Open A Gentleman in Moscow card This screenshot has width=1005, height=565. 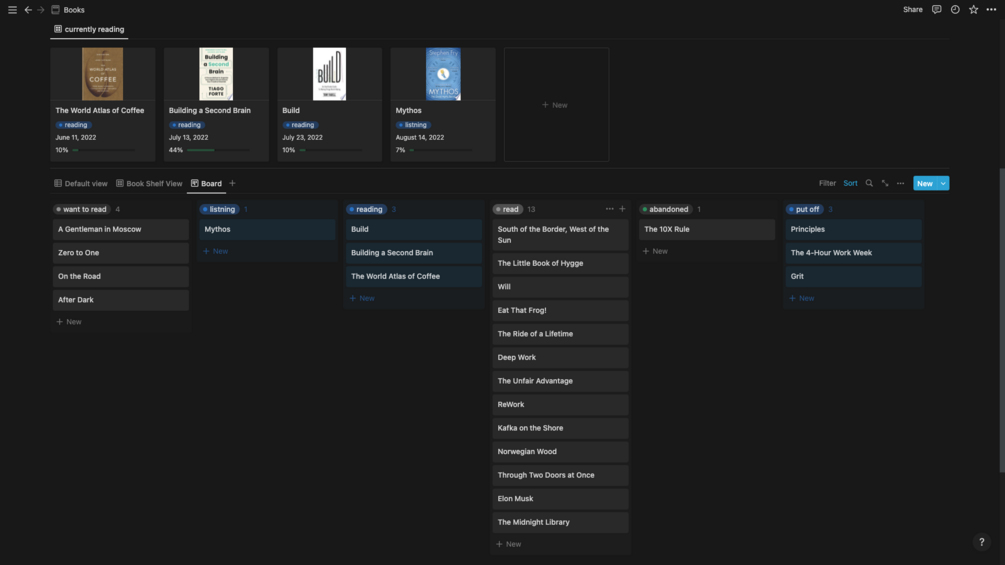point(120,229)
